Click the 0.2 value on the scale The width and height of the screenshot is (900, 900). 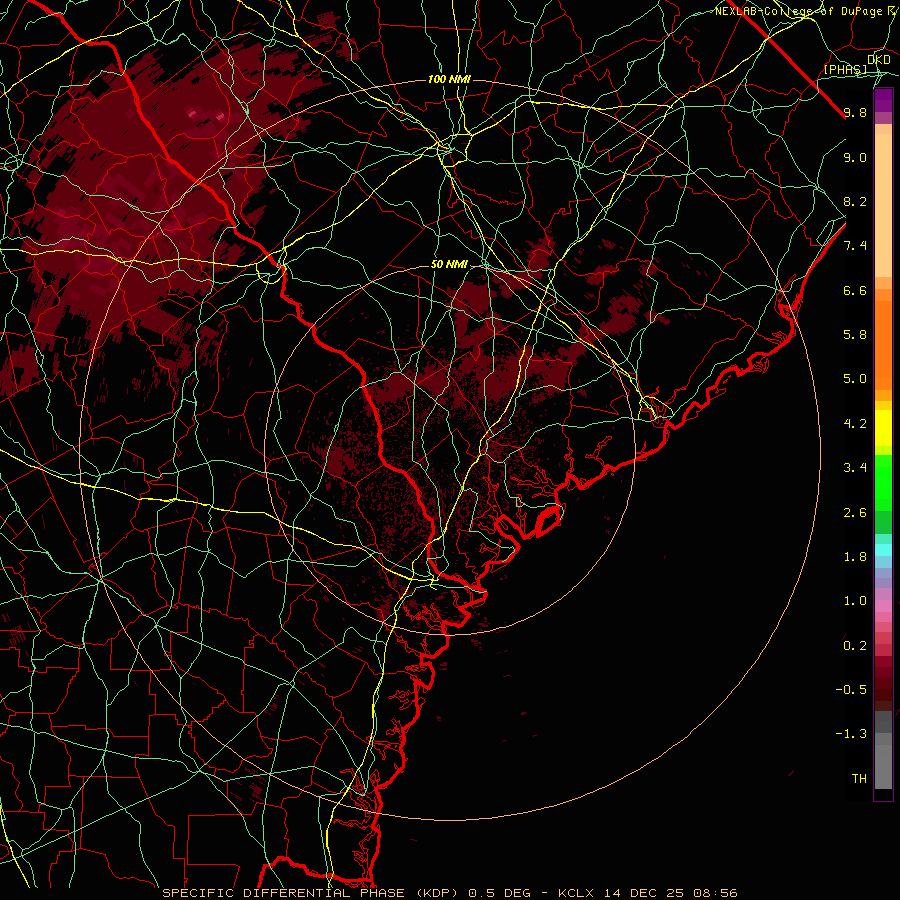tap(855, 646)
